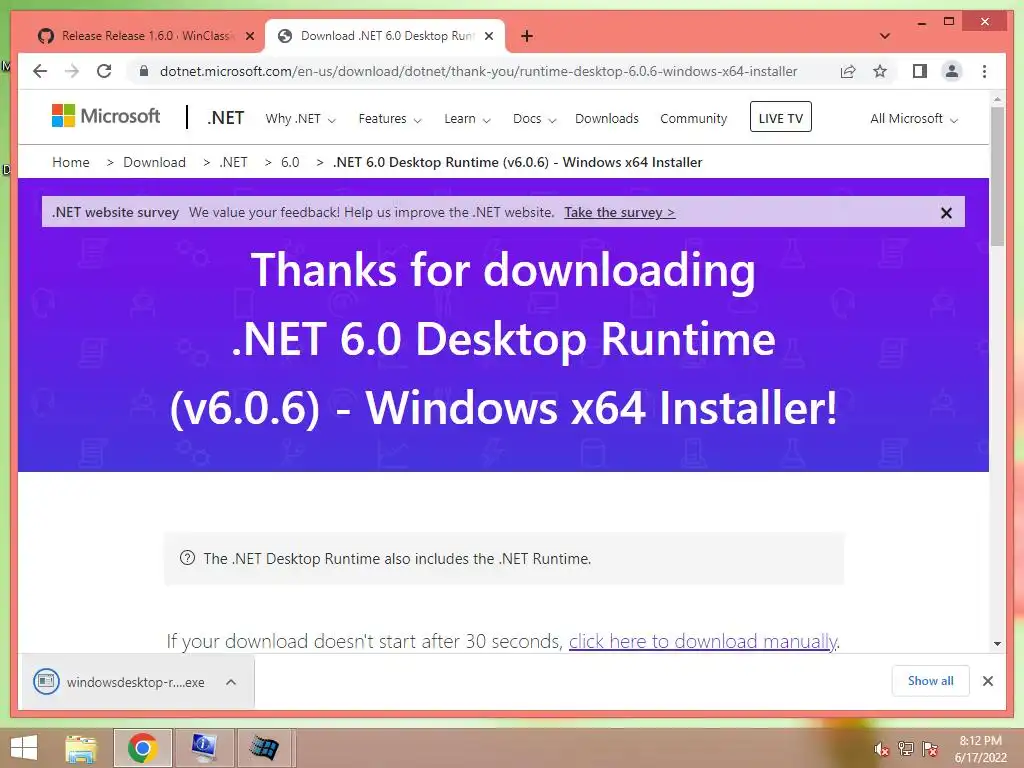Screen dimensions: 1024x768
Task: Click here to download manually link
Action: 703,641
